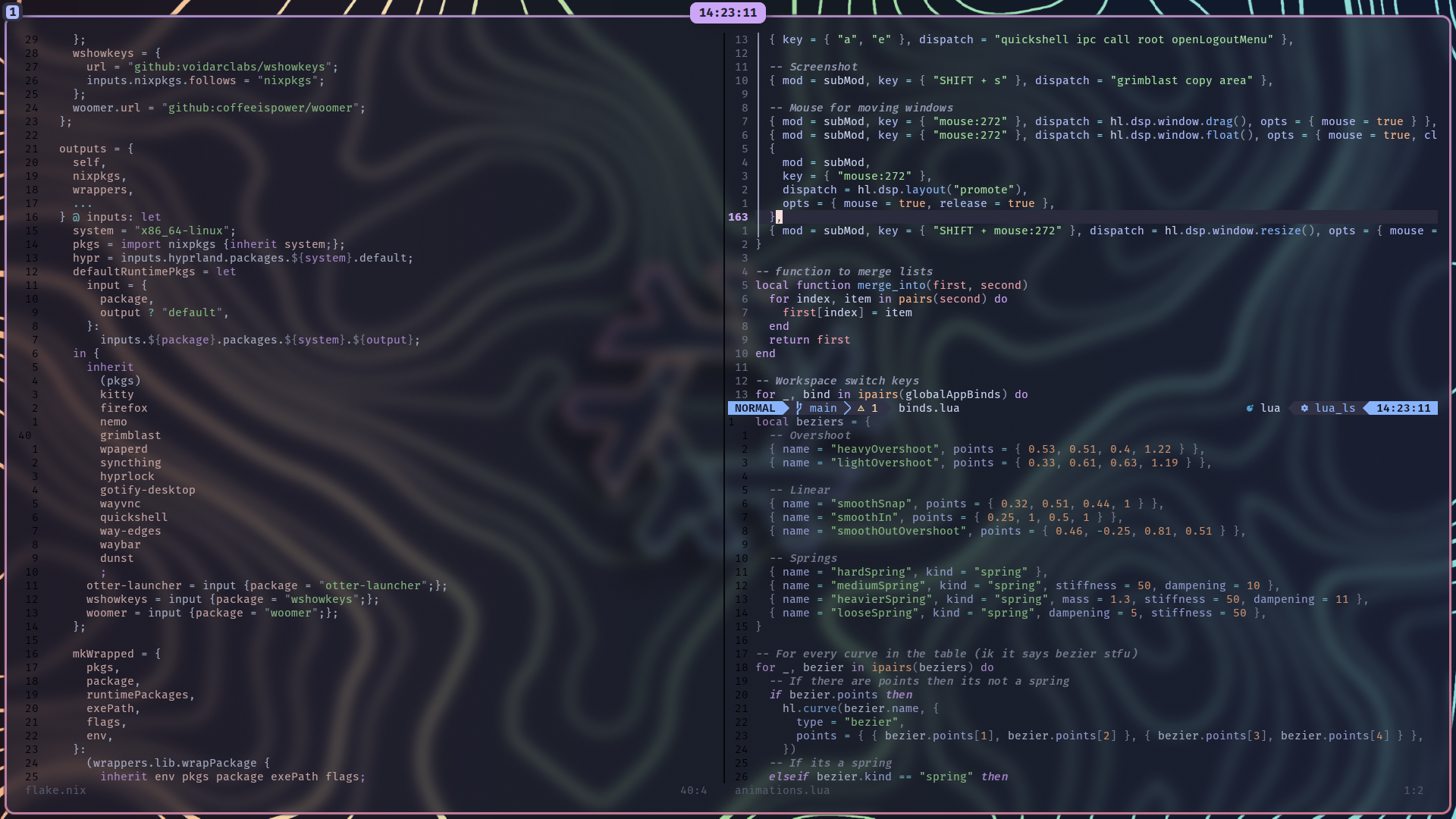Click the waybar package line
This screenshot has height=819, width=1456.
[x=120, y=544]
